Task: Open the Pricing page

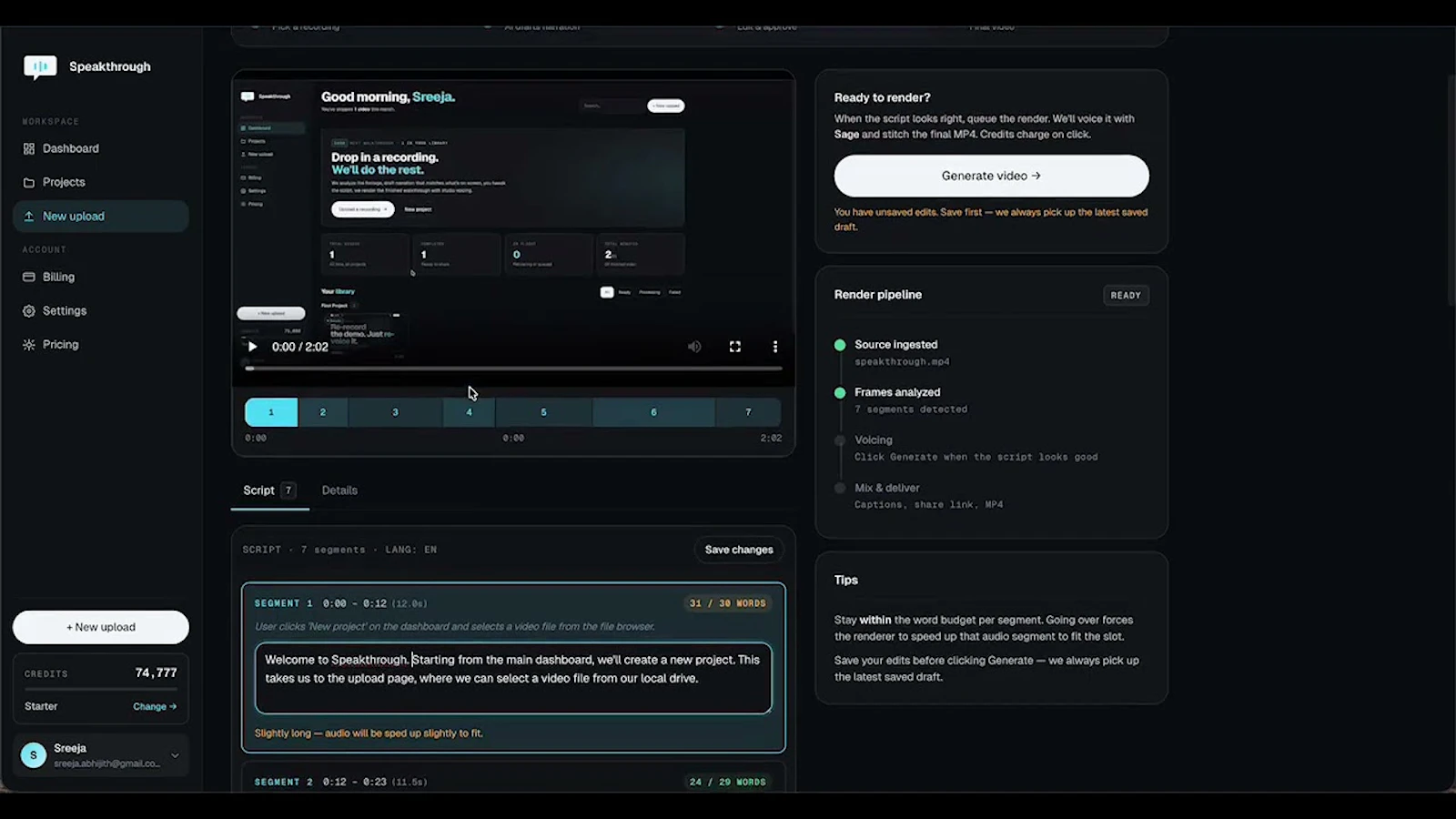Action: 100,345
